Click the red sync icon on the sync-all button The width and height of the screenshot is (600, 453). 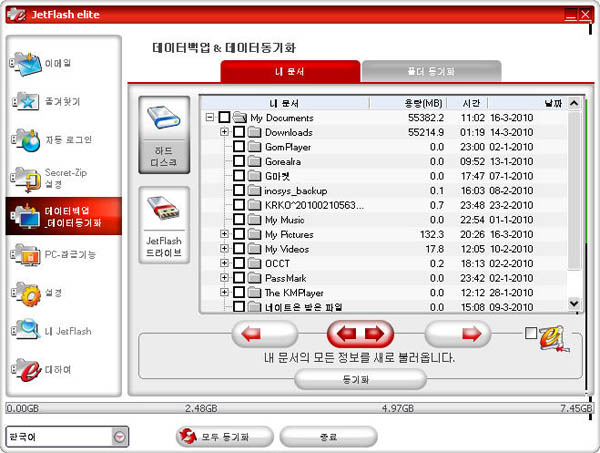pyautogui.click(x=188, y=436)
